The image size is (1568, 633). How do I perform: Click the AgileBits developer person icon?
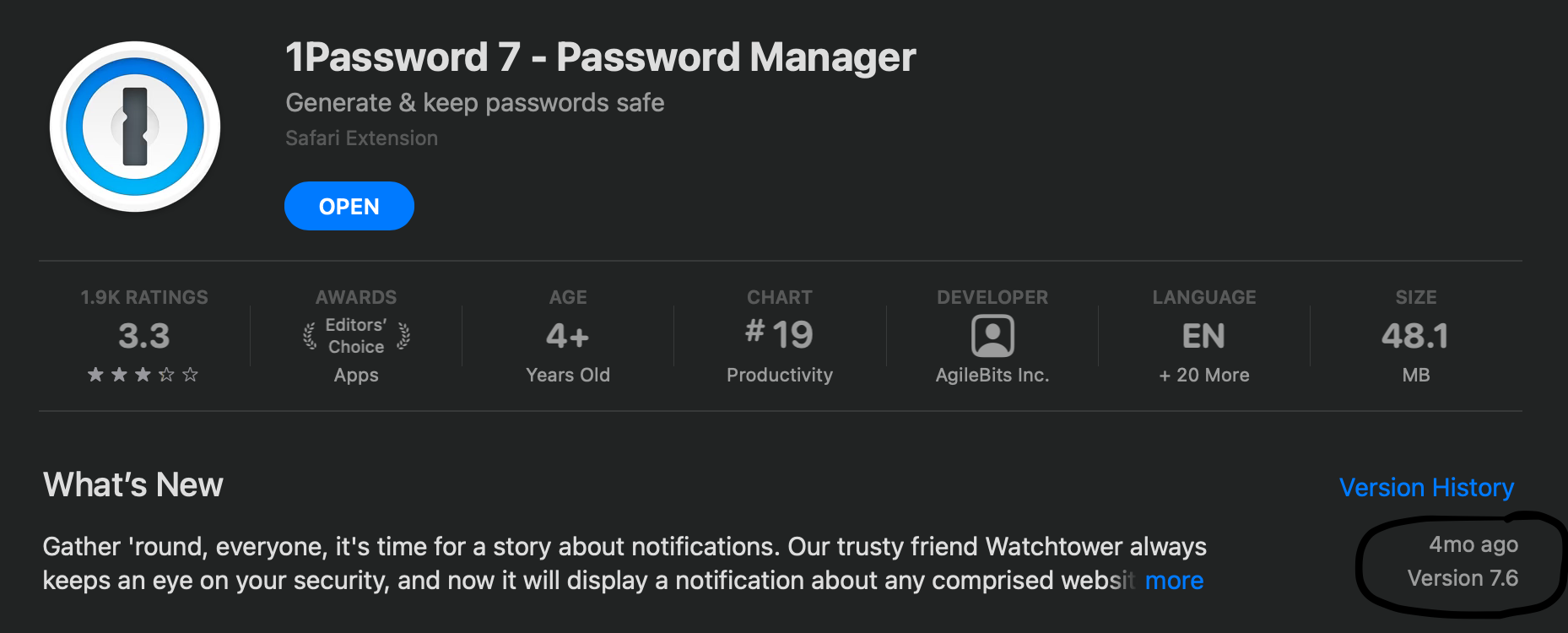992,336
